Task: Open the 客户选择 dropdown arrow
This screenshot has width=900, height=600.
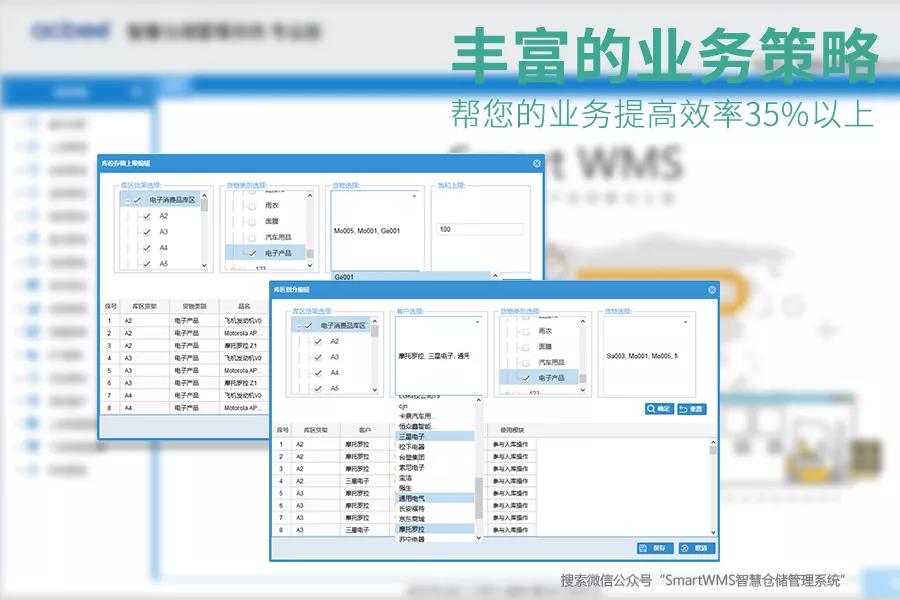Action: click(x=477, y=323)
